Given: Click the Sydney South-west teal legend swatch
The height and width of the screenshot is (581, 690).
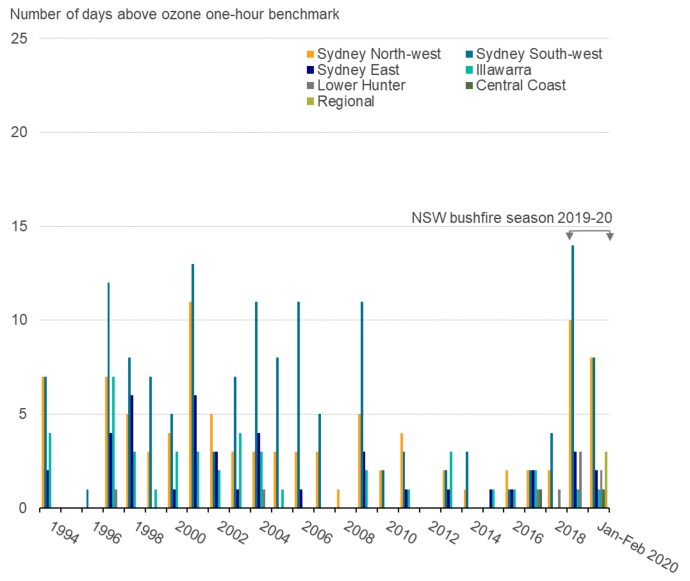Looking at the screenshot, I should pyautogui.click(x=469, y=54).
